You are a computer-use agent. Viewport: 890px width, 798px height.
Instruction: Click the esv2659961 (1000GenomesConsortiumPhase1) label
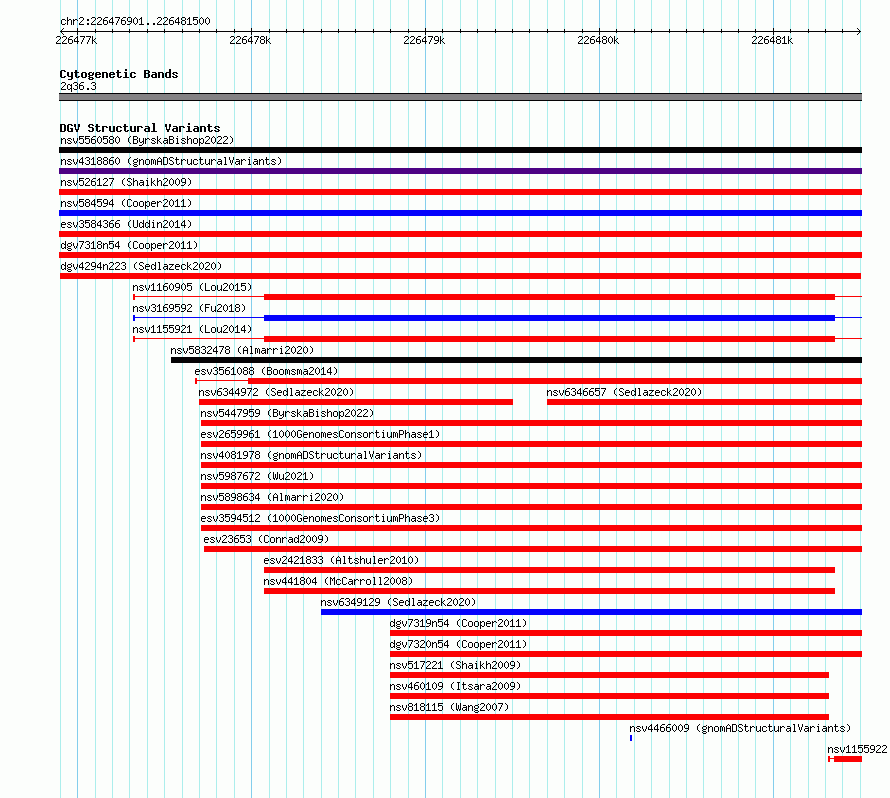tap(320, 434)
